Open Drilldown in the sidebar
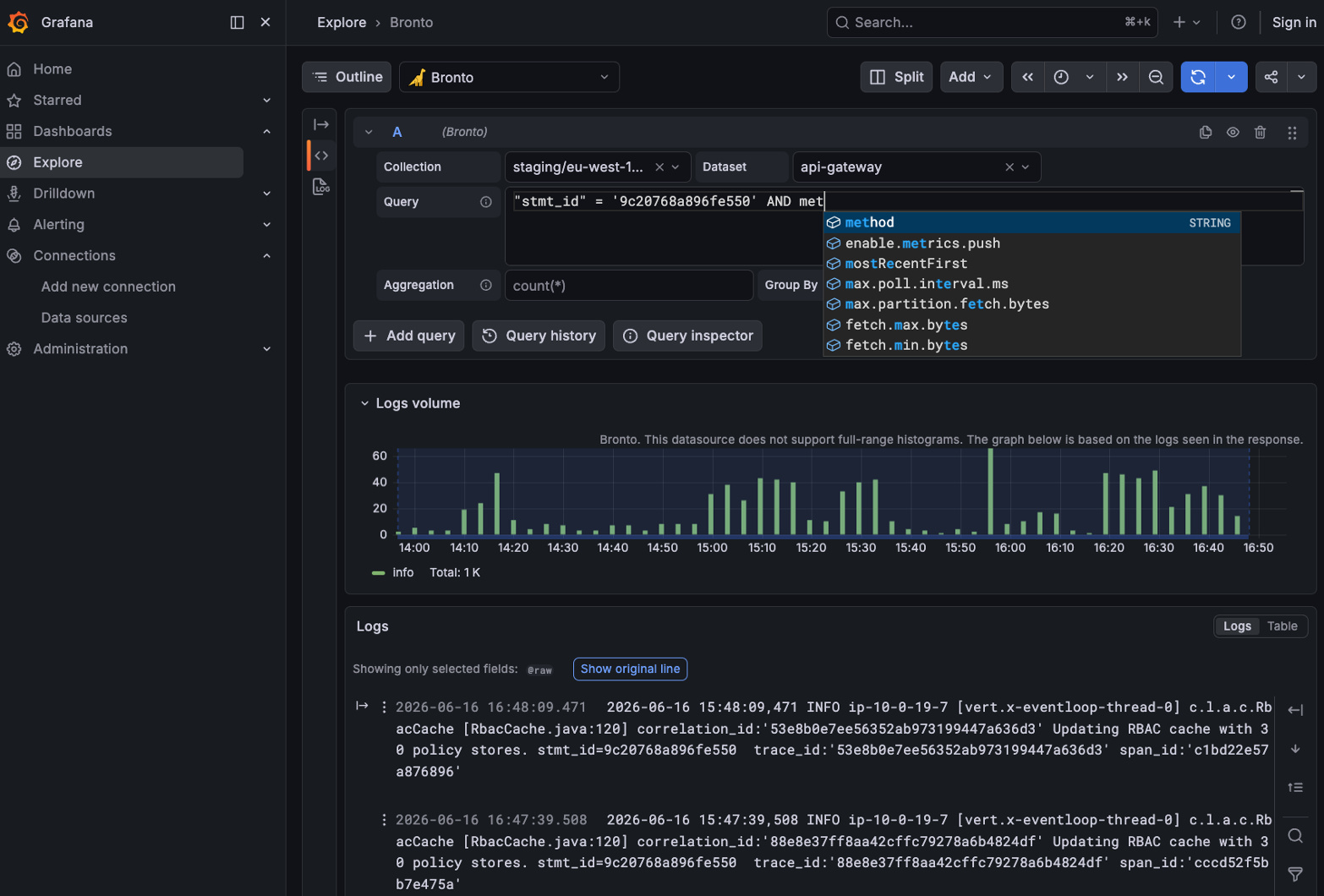 [64, 194]
